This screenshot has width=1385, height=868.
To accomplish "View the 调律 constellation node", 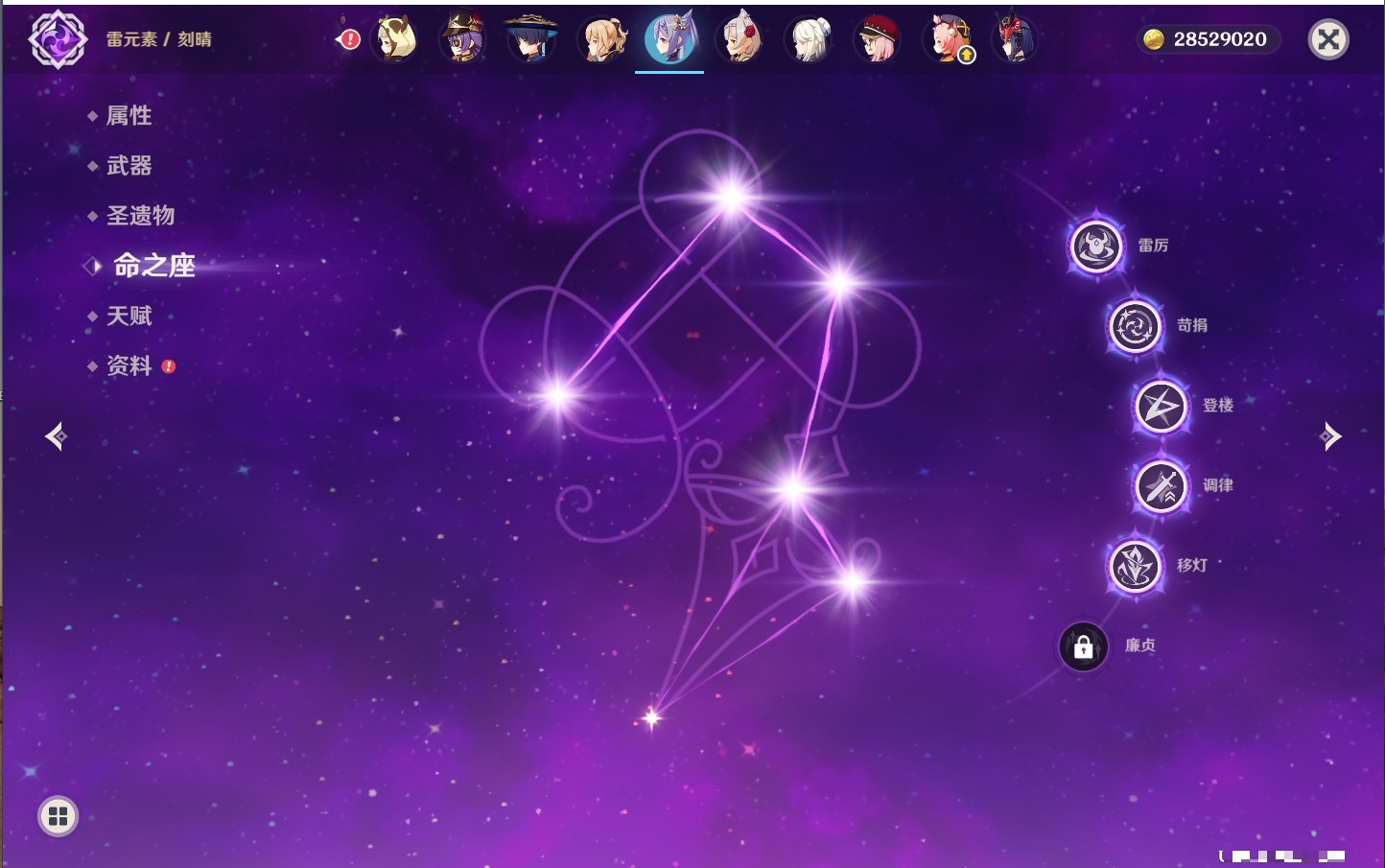I will [1161, 486].
